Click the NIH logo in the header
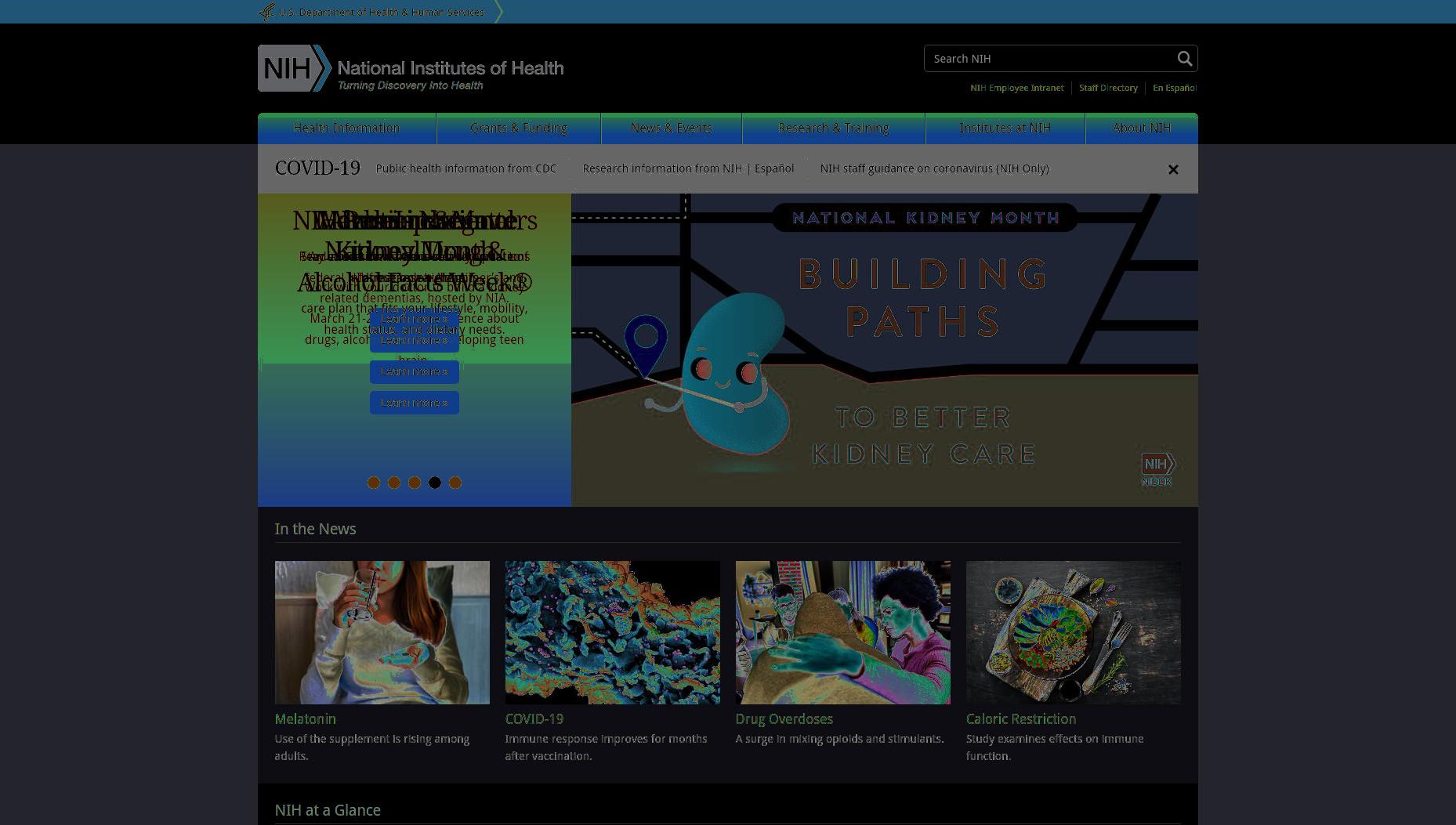The width and height of the screenshot is (1456, 825). click(295, 68)
